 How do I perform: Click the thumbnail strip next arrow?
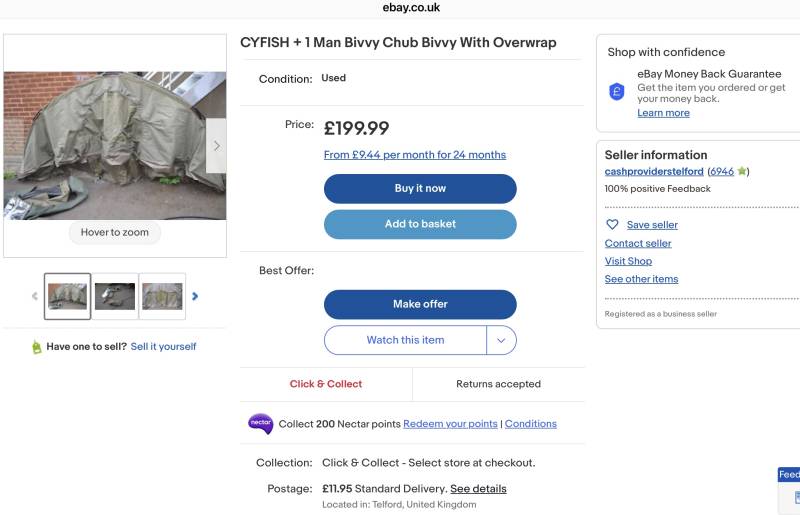195,296
